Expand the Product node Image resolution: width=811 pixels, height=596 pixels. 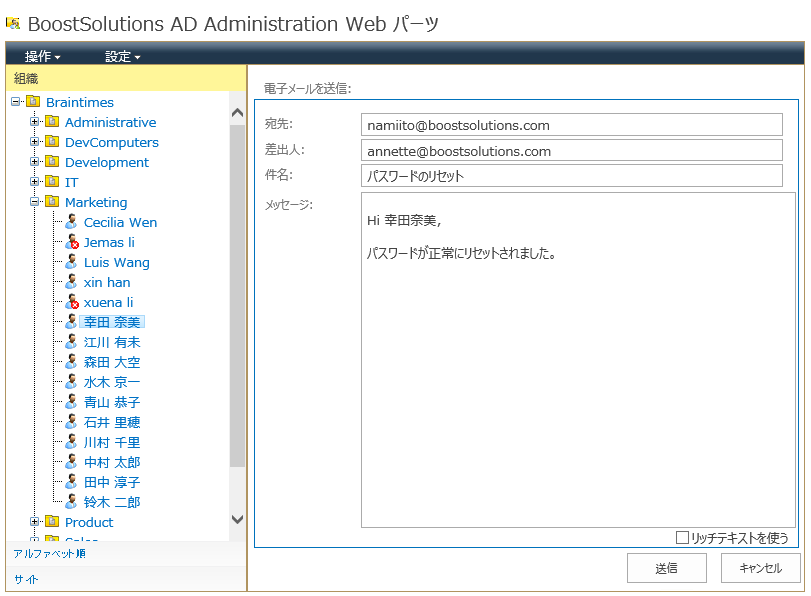point(34,522)
